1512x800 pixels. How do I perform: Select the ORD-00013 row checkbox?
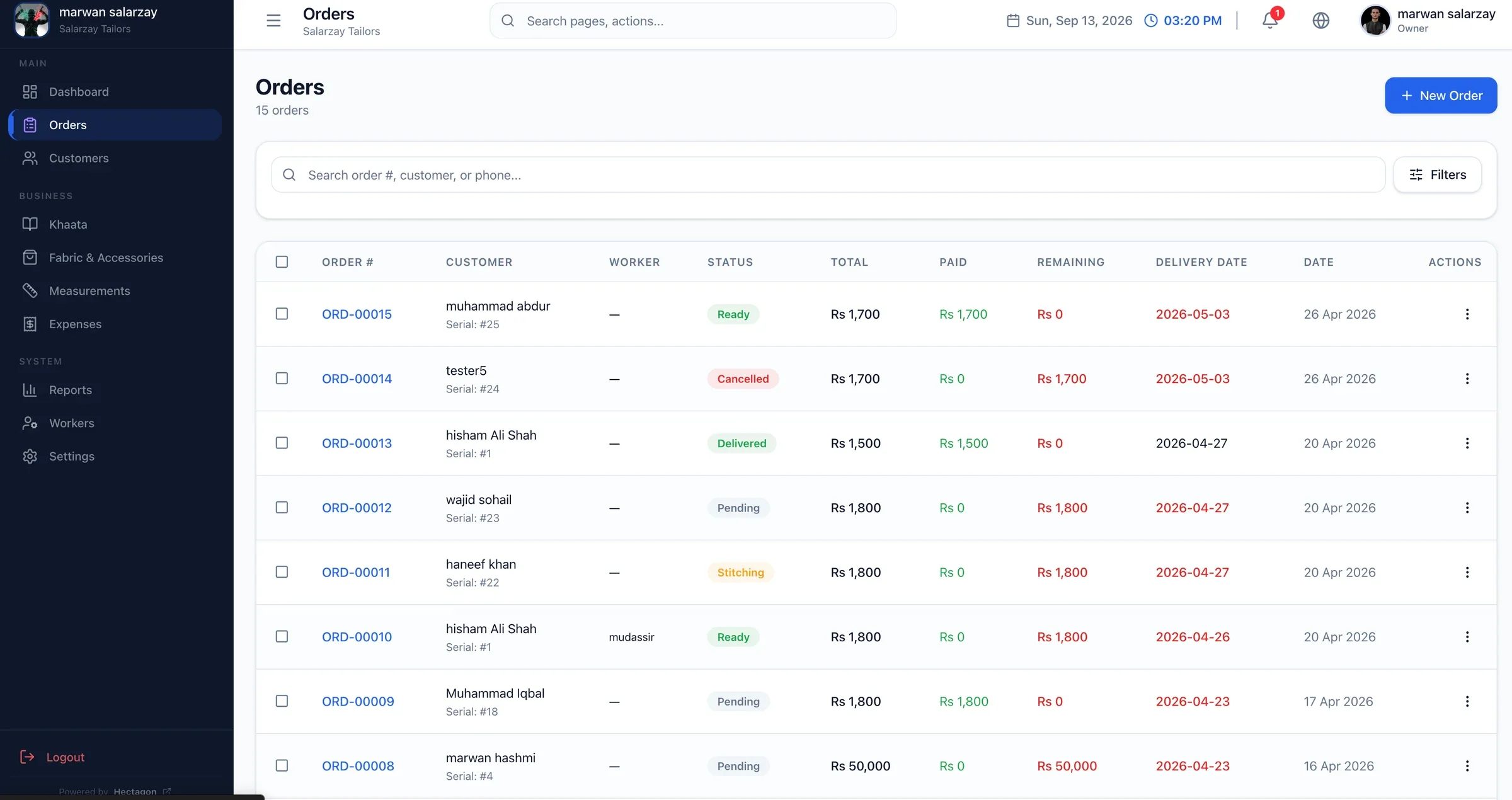point(282,443)
